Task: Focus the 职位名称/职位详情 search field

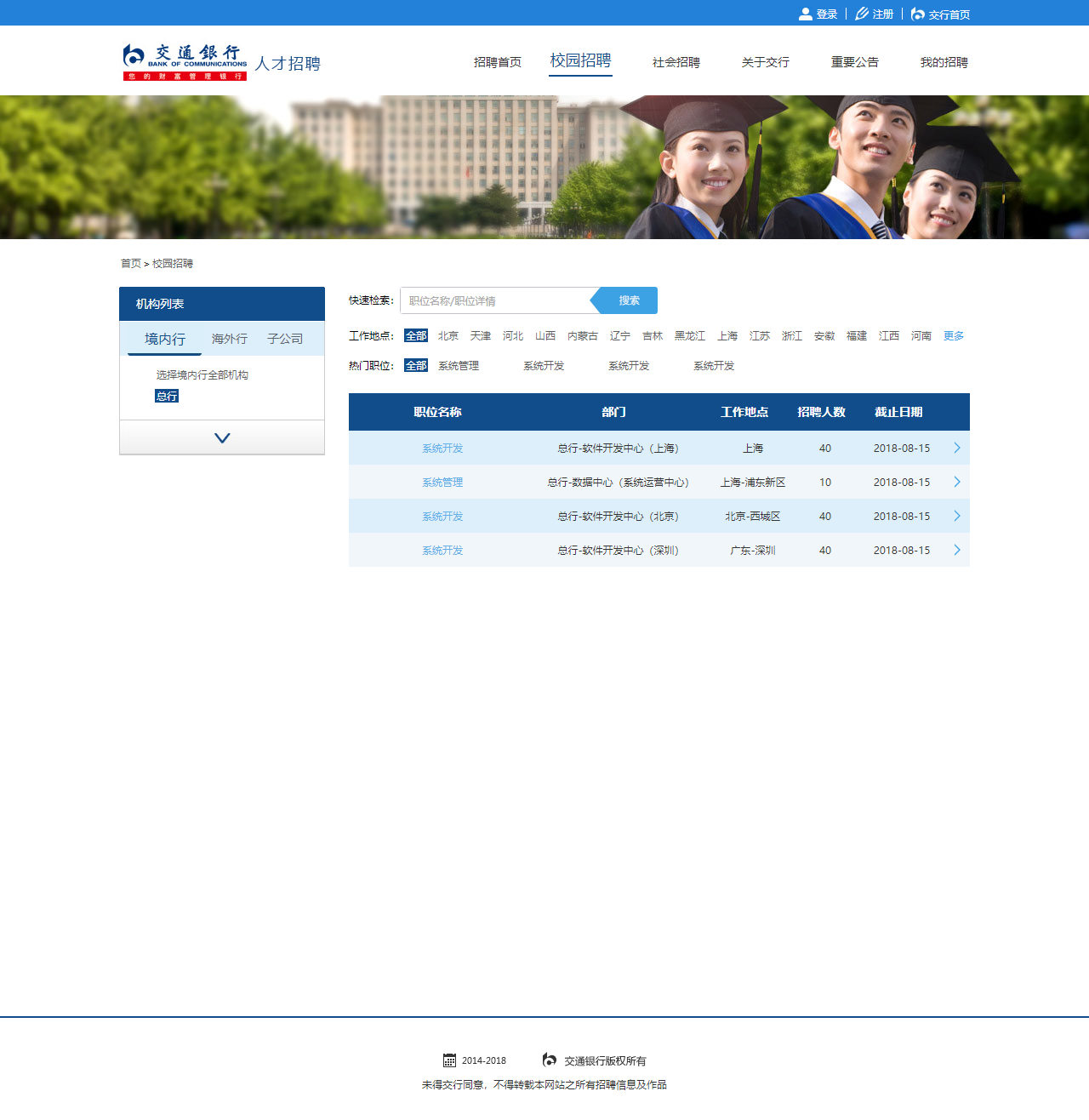Action: click(x=496, y=300)
